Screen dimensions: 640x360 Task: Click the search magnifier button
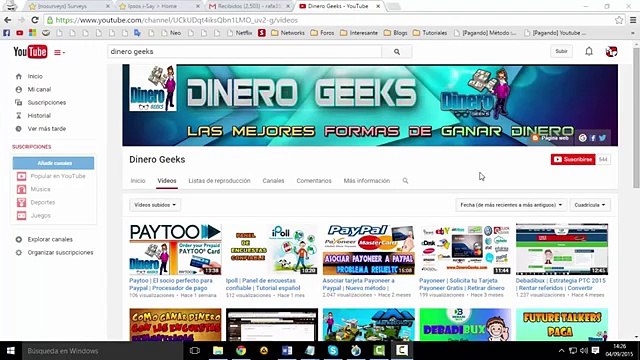point(397,52)
